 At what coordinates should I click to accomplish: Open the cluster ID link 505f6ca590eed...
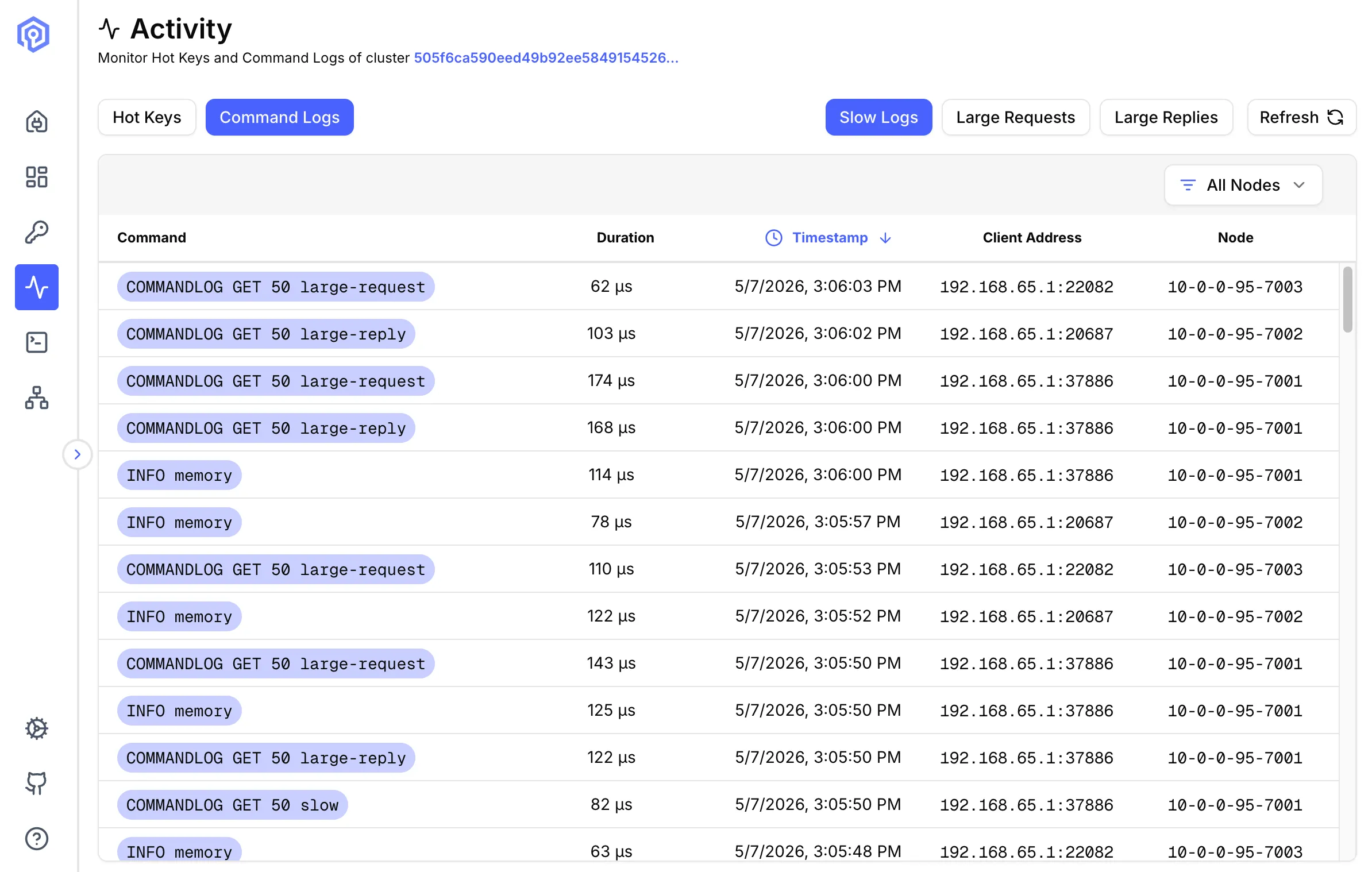pyautogui.click(x=546, y=57)
